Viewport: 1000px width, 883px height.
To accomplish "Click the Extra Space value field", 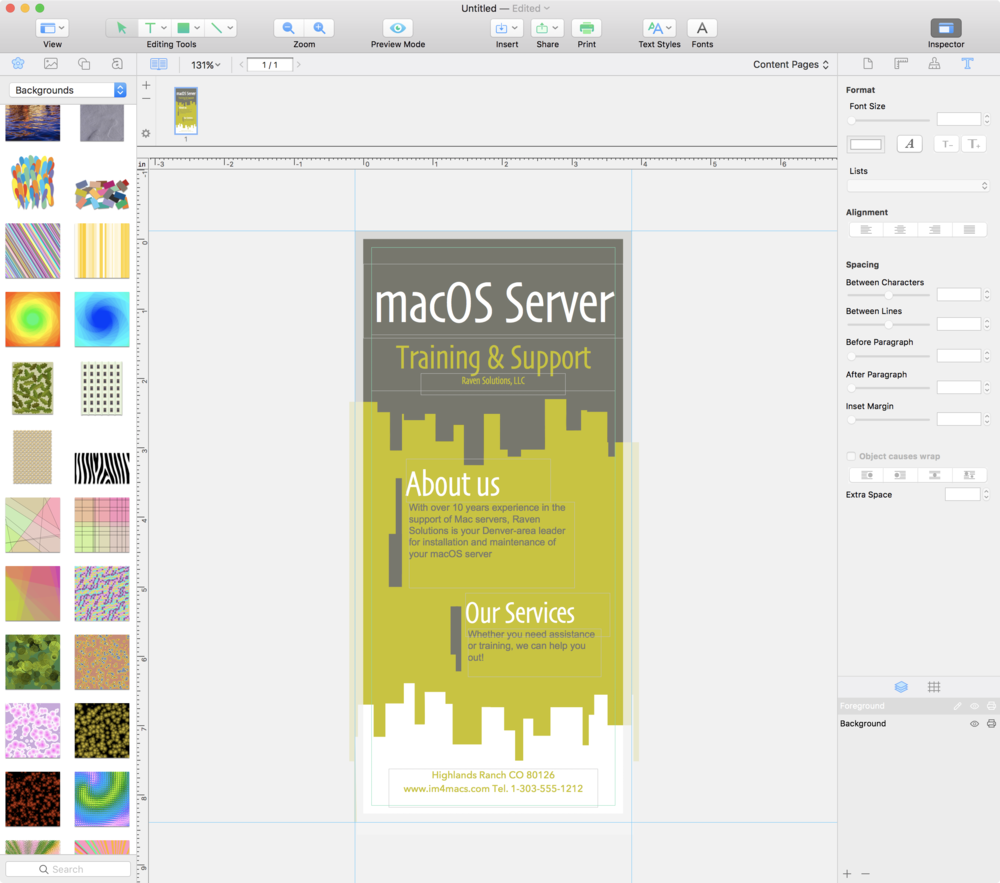I will [x=962, y=495].
